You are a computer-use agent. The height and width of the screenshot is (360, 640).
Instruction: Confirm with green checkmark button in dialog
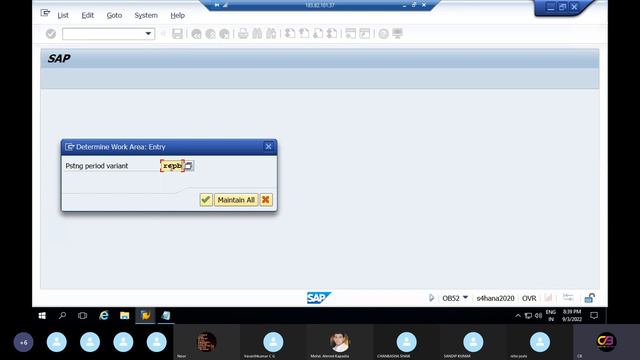[206, 200]
